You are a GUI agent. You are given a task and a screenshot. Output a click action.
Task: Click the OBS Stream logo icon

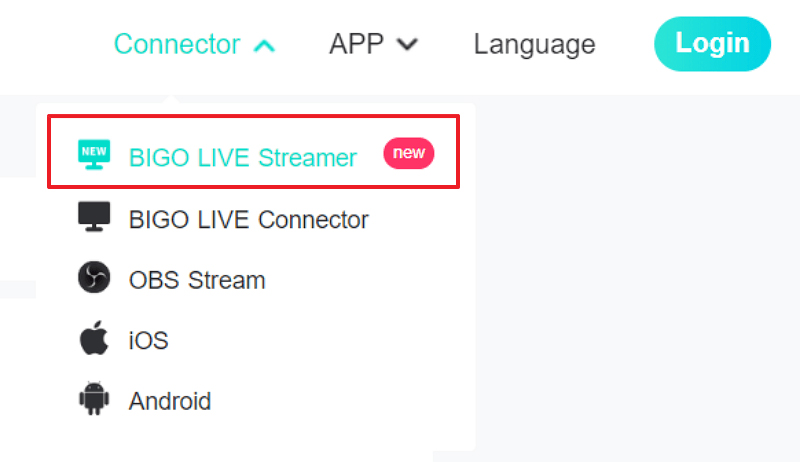[94, 277]
